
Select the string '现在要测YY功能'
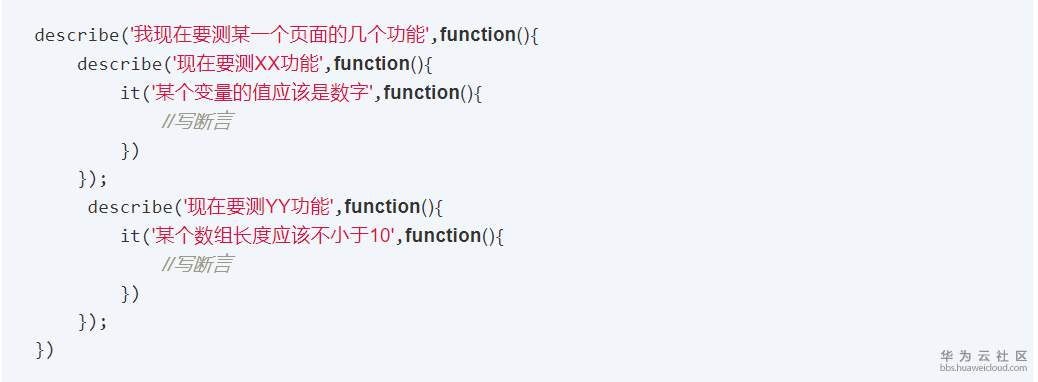(260, 207)
